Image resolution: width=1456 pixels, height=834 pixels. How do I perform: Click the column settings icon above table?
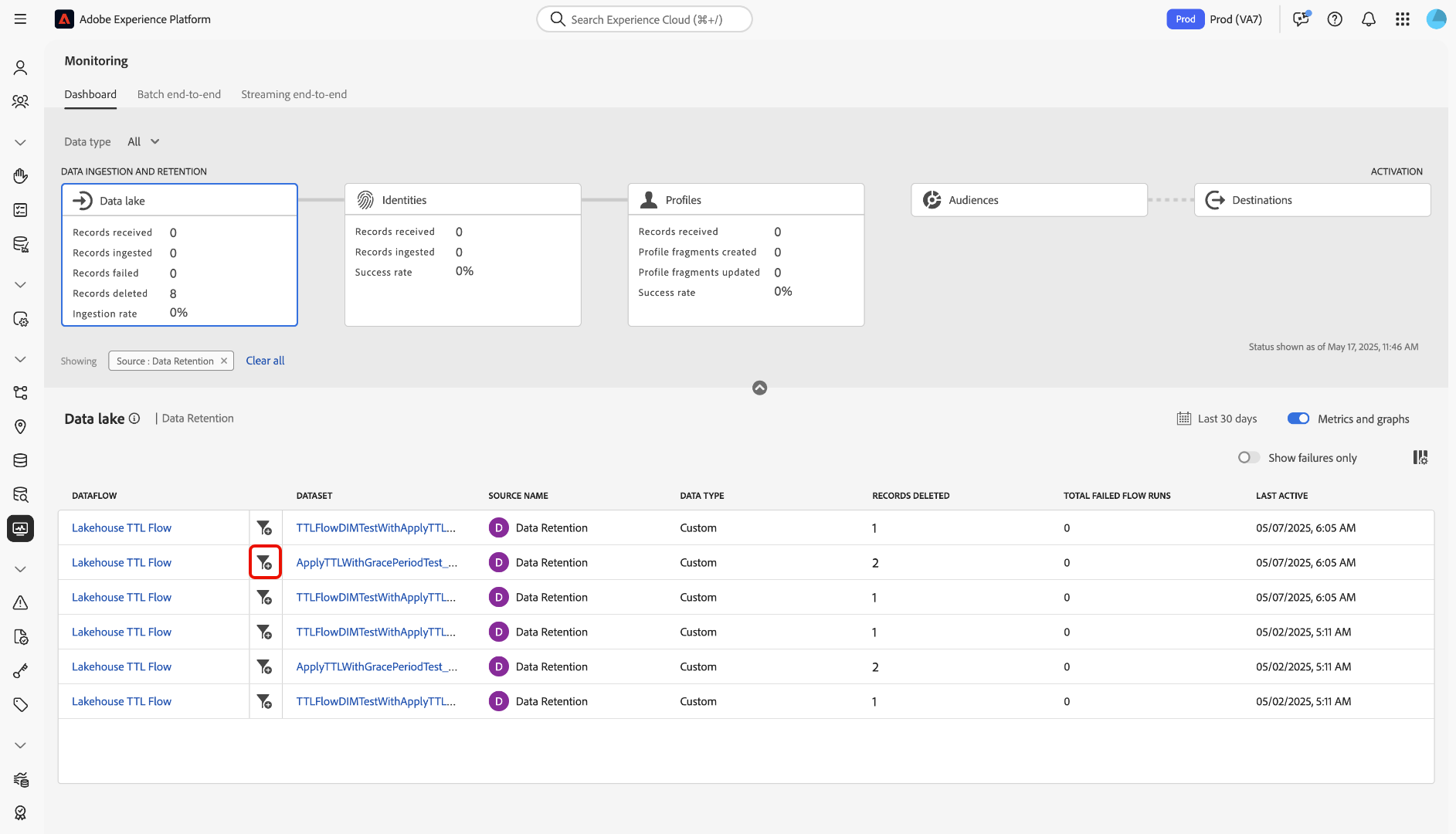point(1420,457)
